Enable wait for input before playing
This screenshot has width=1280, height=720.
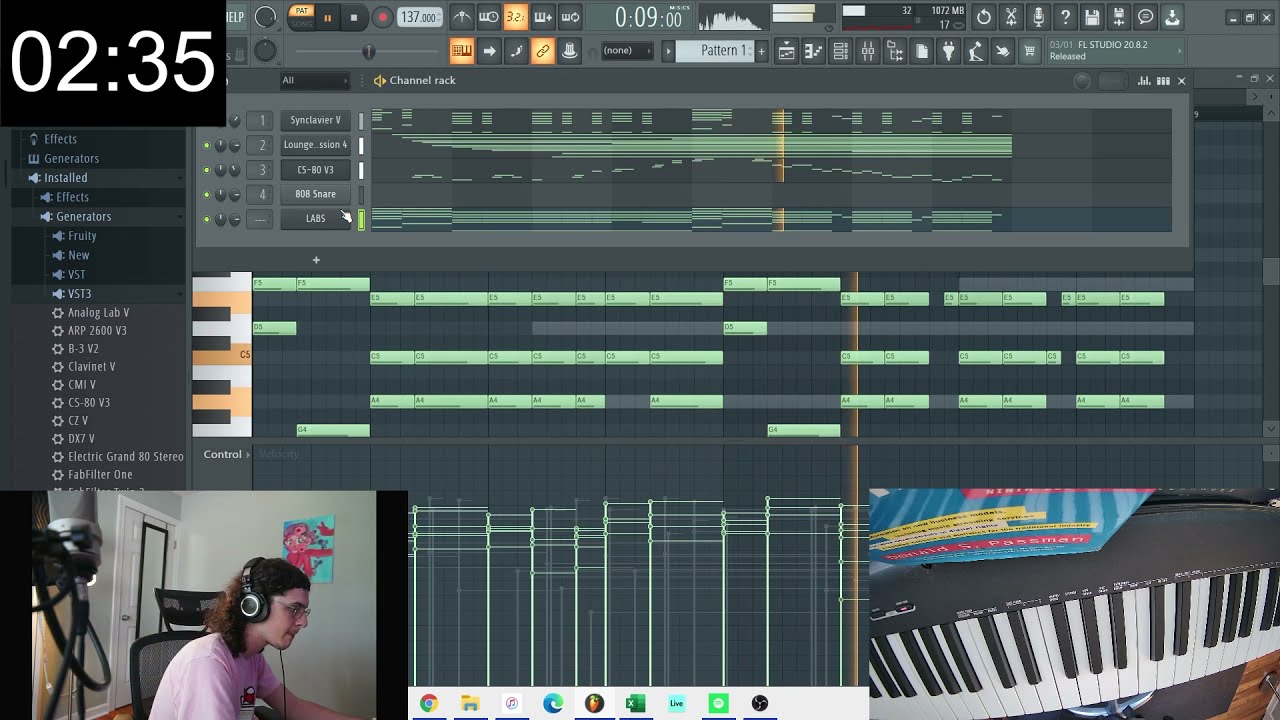coord(488,17)
